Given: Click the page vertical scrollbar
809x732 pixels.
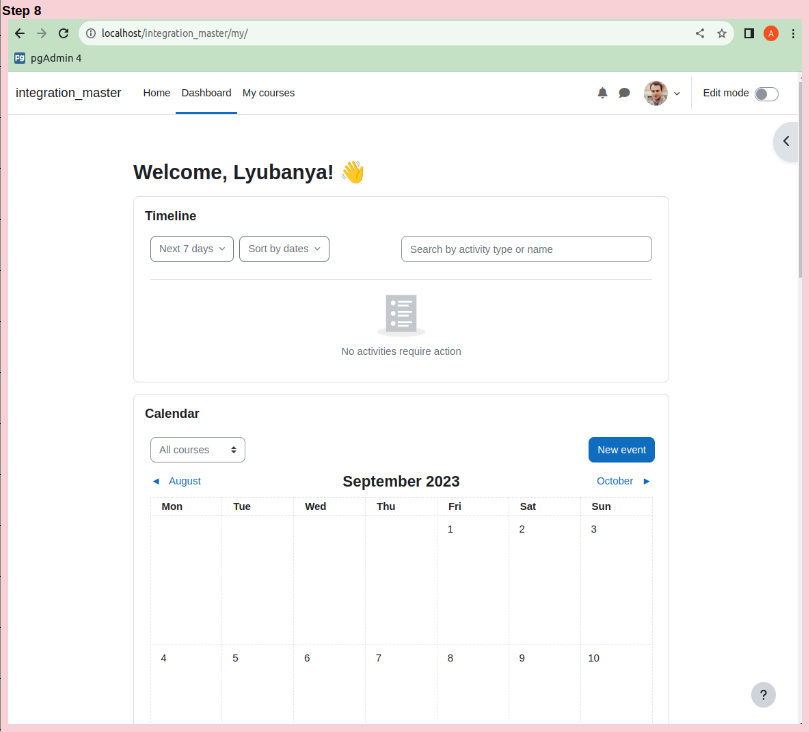Looking at the screenshot, I should (x=800, y=178).
